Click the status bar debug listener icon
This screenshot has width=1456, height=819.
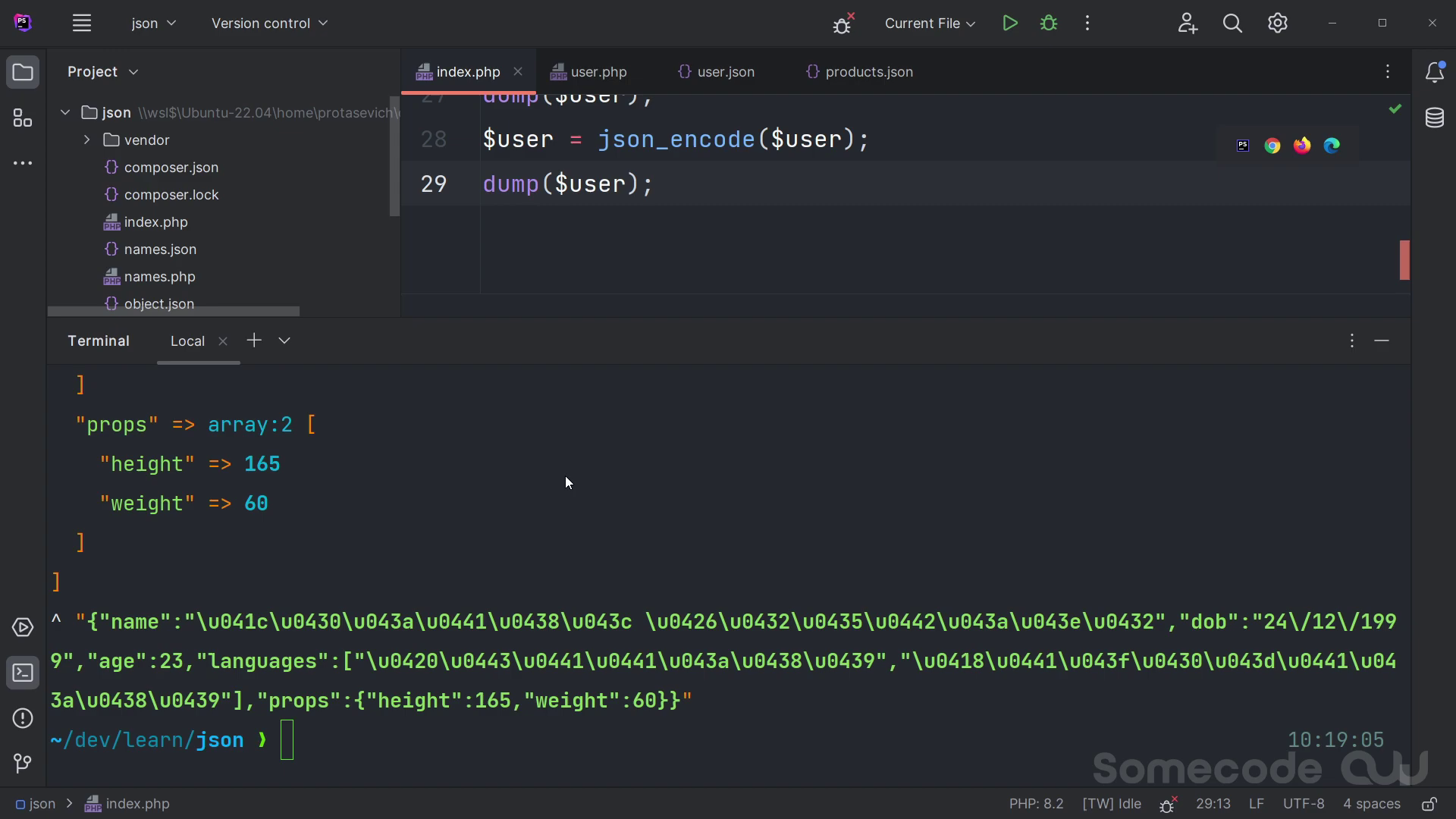point(1169,804)
